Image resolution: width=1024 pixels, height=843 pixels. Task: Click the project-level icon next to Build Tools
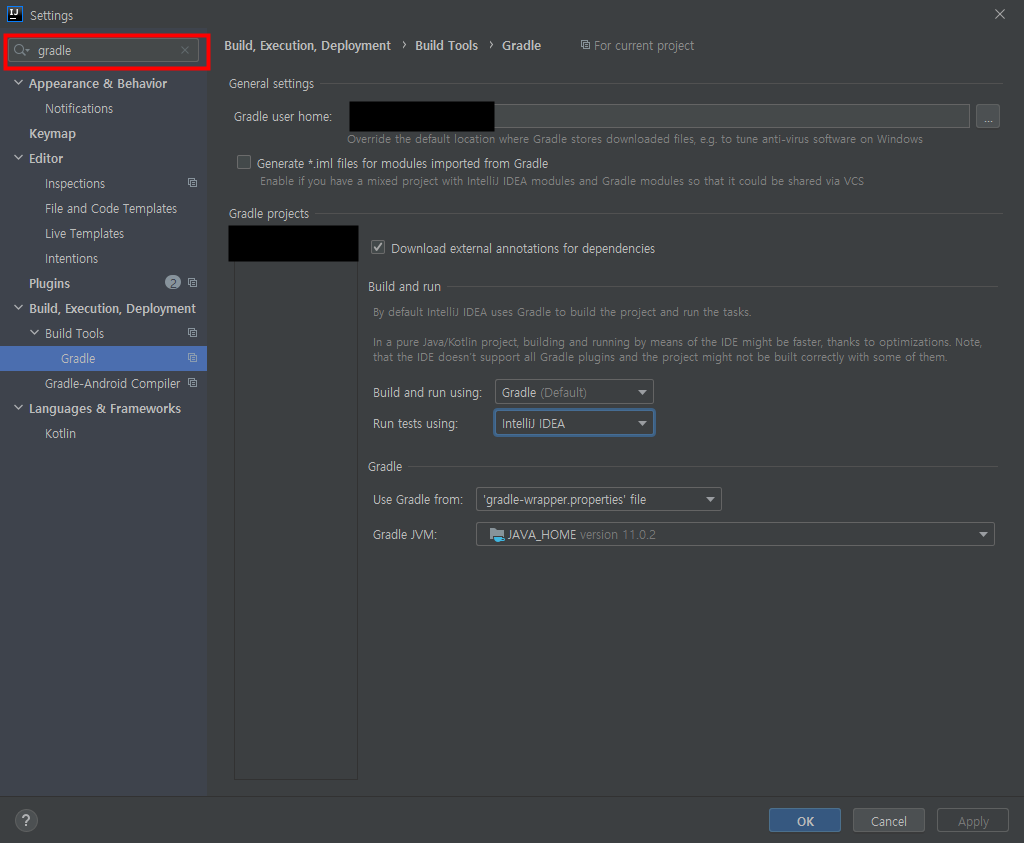click(192, 333)
